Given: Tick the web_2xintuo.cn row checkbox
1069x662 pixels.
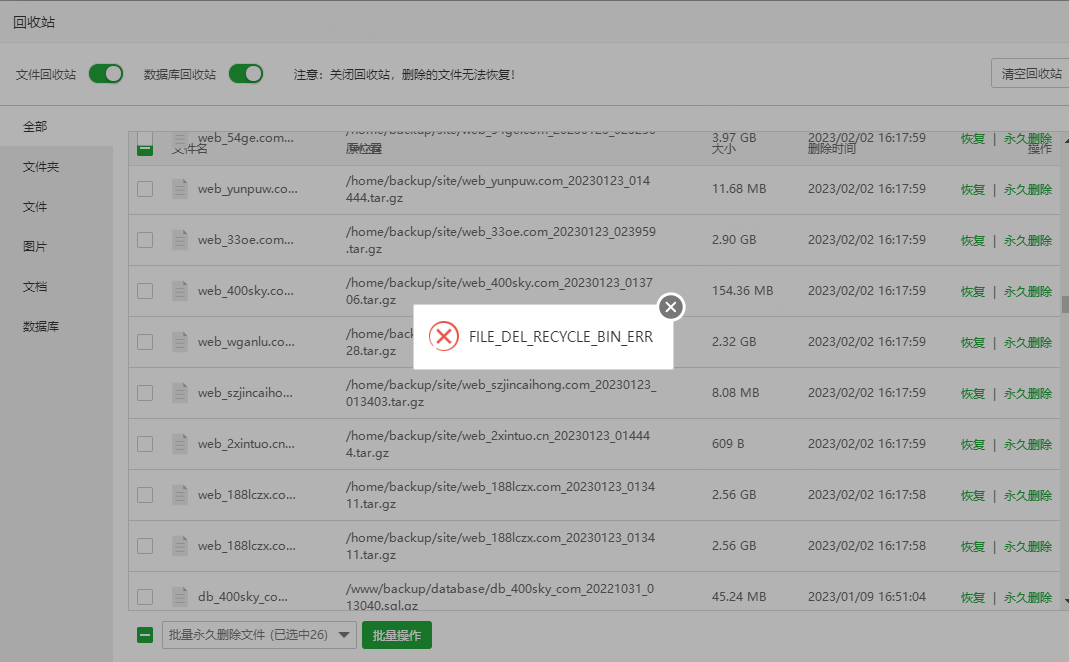Looking at the screenshot, I should click(145, 443).
